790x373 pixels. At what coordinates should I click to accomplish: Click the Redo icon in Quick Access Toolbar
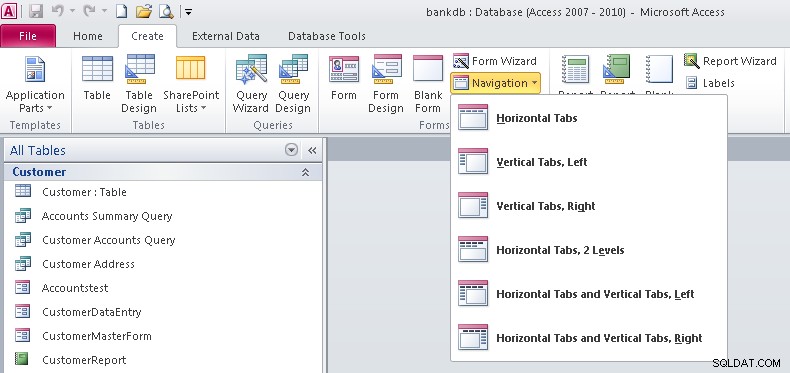(x=89, y=11)
